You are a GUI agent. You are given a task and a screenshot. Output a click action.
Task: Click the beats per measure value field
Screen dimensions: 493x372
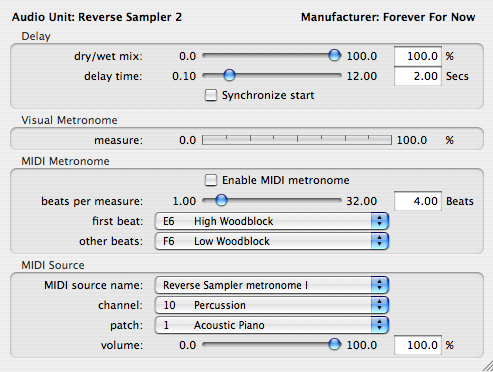click(x=418, y=201)
